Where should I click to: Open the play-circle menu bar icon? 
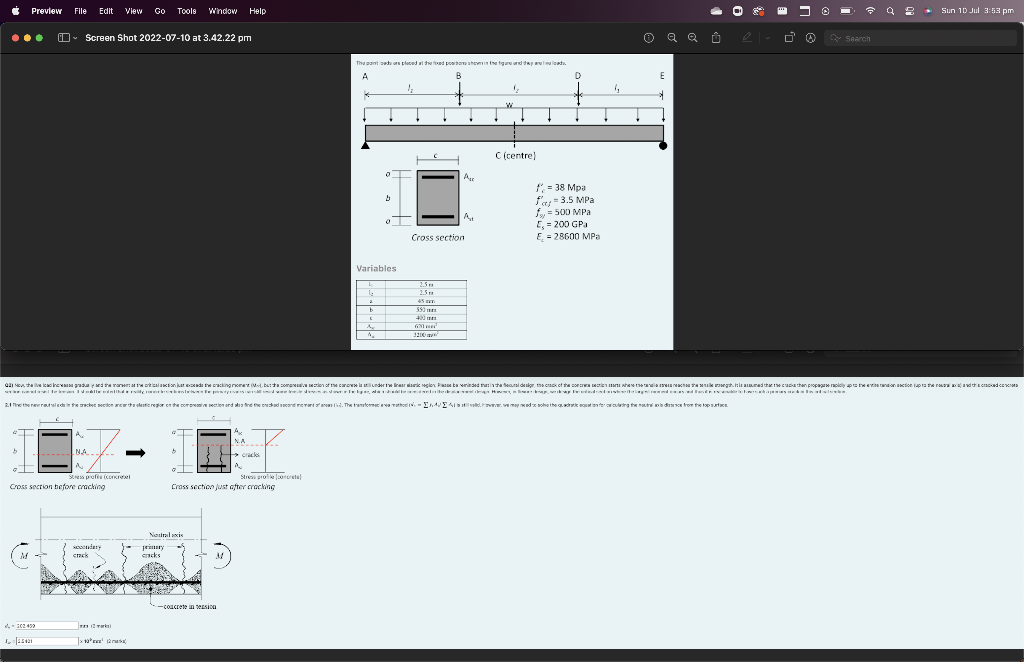pos(825,11)
